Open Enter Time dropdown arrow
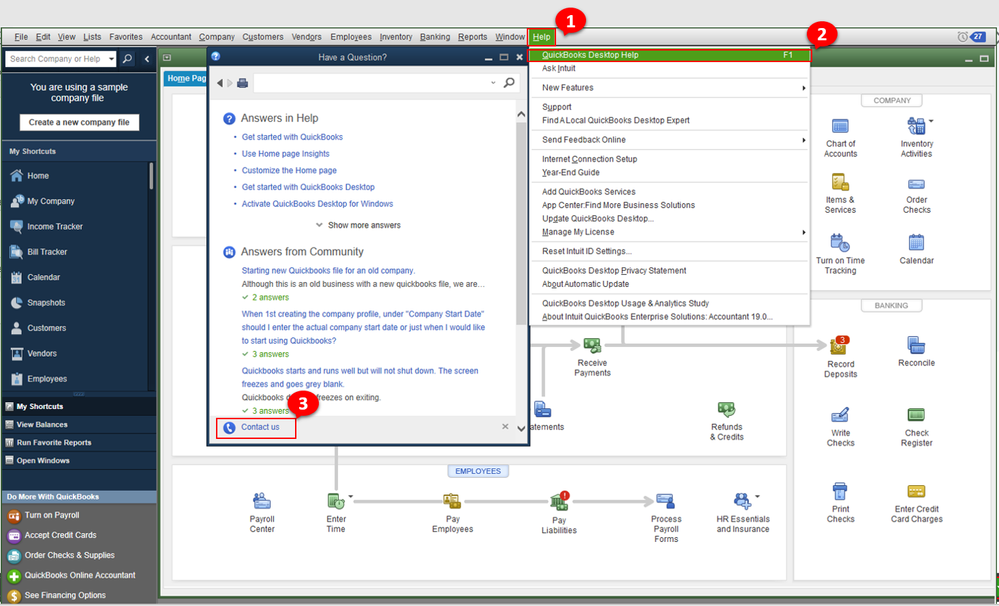Viewport: 999px width, 606px height. (x=350, y=496)
